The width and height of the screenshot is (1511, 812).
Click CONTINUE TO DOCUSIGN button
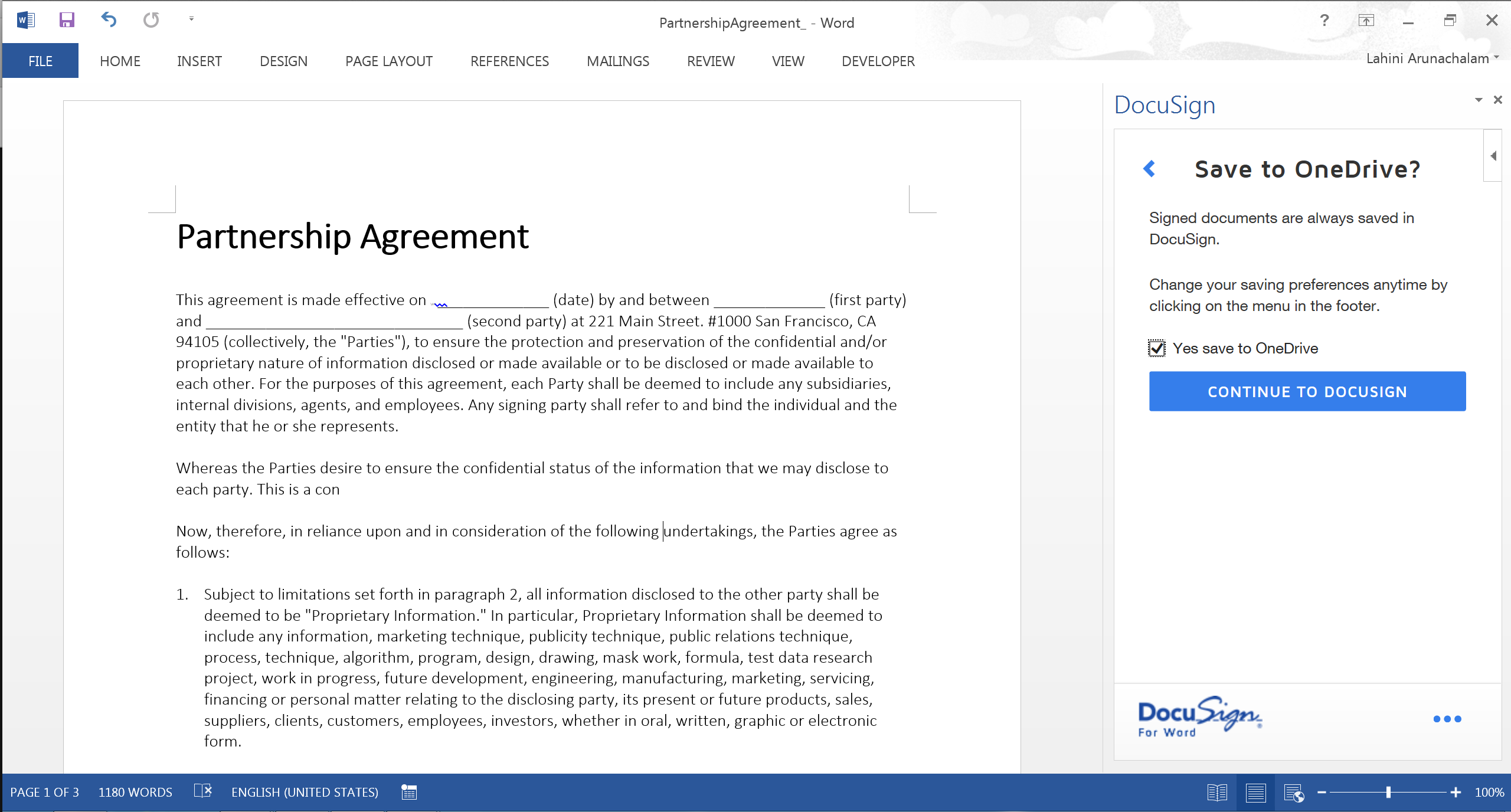tap(1307, 391)
